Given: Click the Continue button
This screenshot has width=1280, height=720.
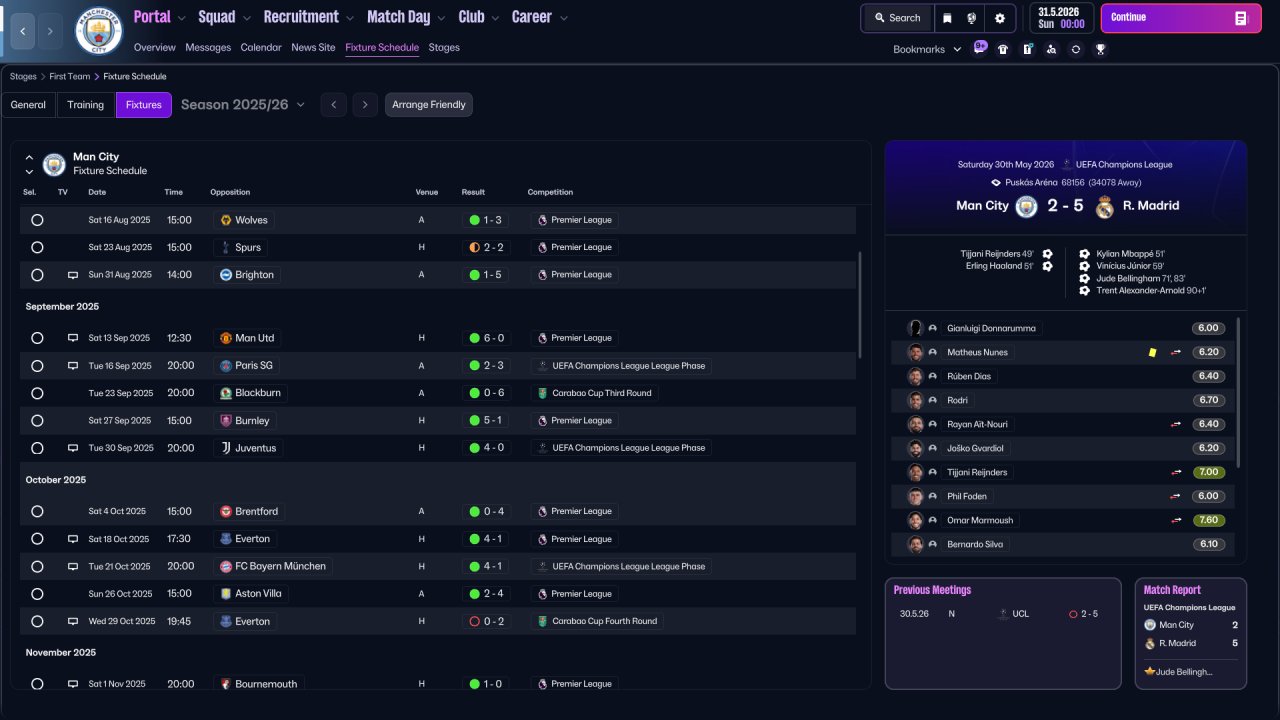Looking at the screenshot, I should [x=1181, y=18].
